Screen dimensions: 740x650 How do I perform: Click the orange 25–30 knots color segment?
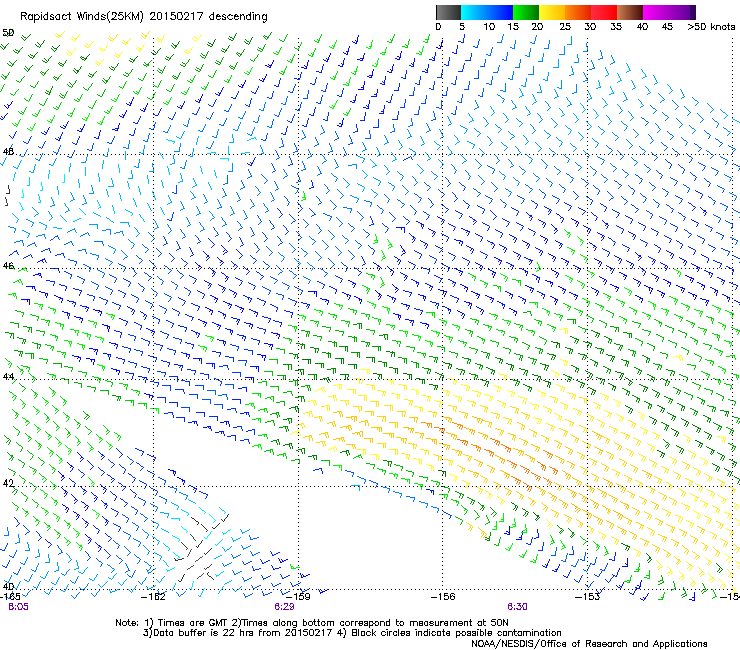tap(578, 12)
